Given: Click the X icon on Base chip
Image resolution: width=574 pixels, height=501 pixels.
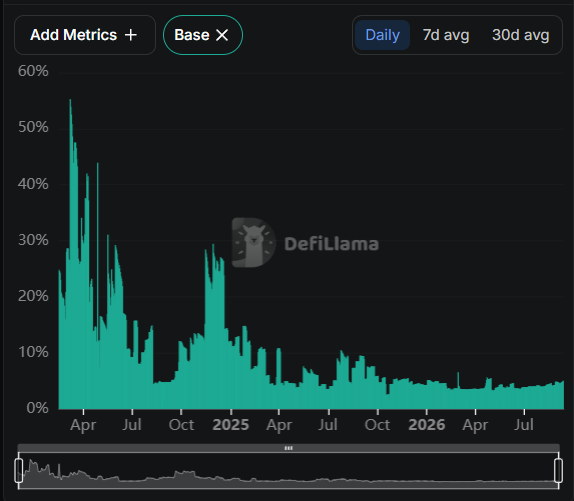Looking at the screenshot, I should [x=222, y=35].
